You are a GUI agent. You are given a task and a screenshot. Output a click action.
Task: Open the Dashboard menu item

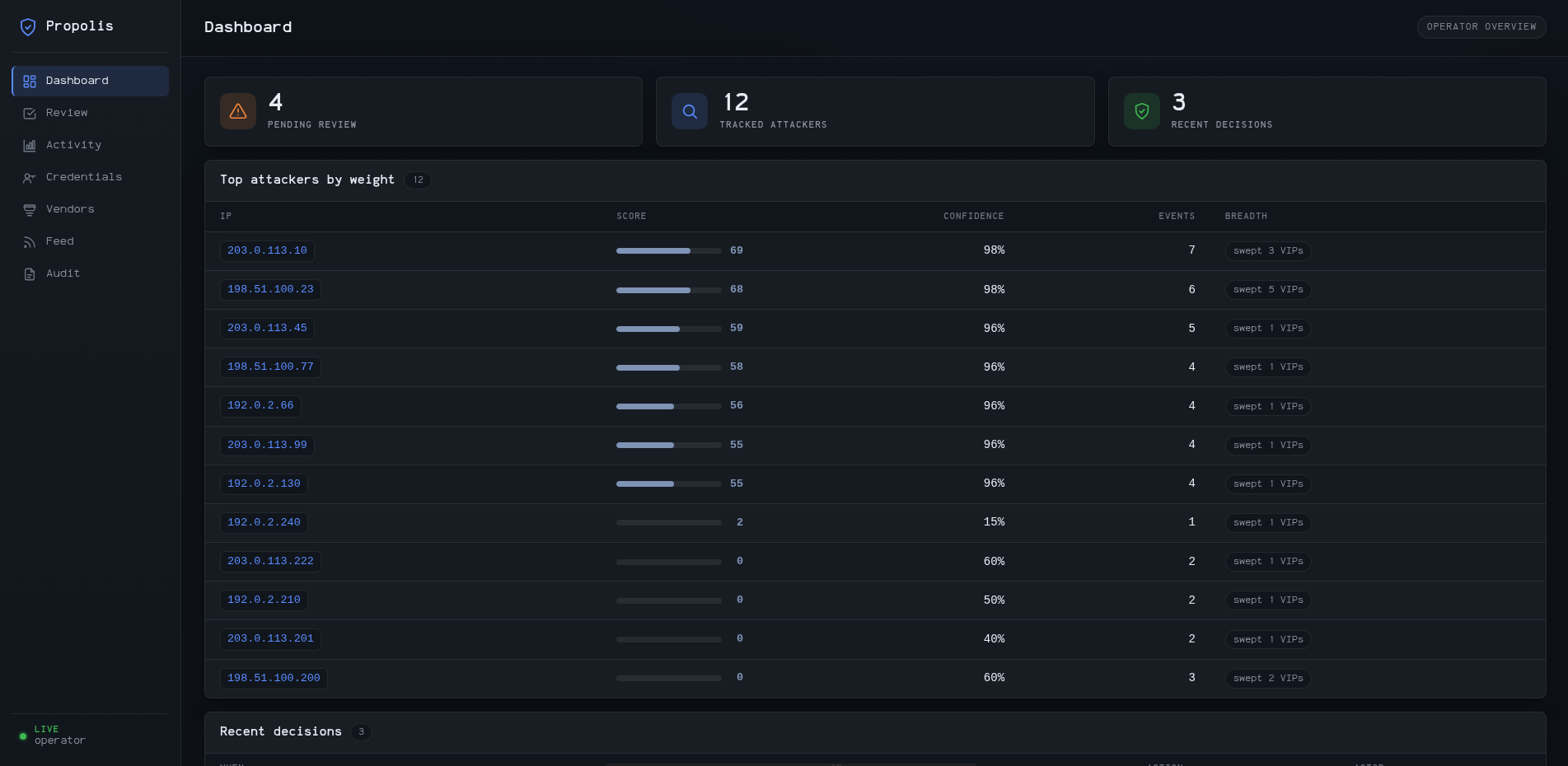(x=90, y=81)
